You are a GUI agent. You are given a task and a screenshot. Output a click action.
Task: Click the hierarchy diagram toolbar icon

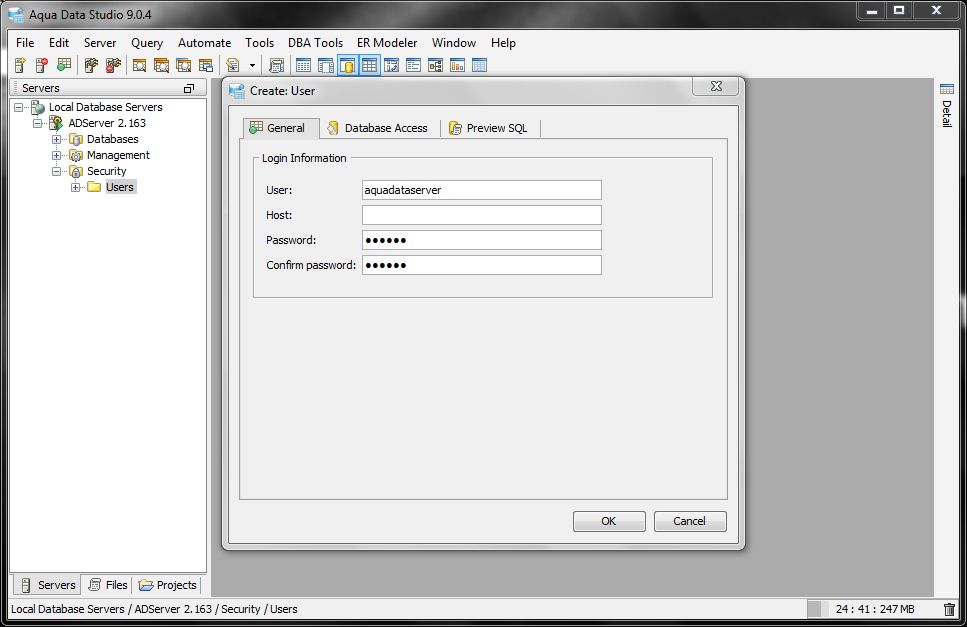435,65
